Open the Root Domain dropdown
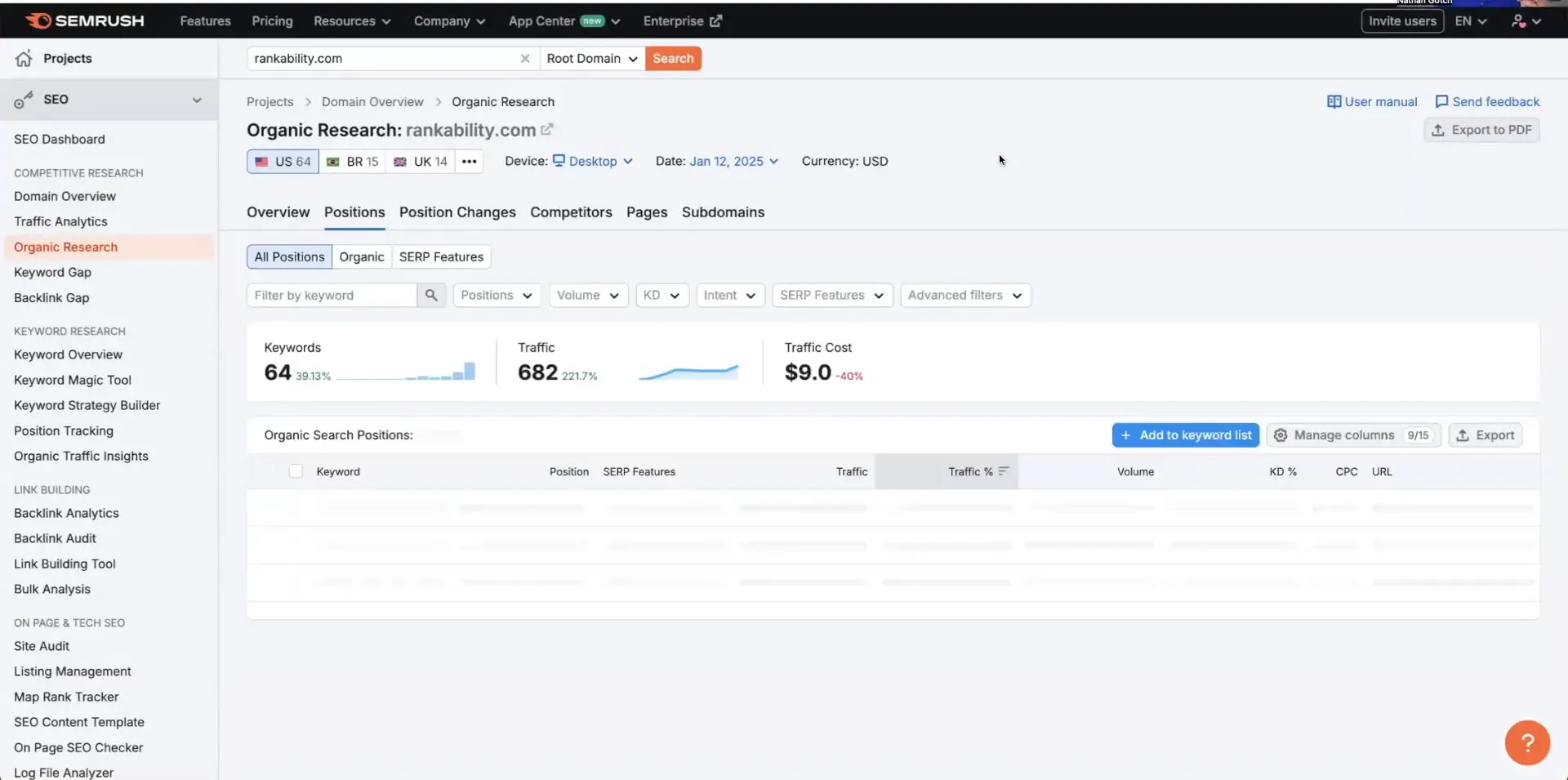1568x780 pixels. pos(591,58)
